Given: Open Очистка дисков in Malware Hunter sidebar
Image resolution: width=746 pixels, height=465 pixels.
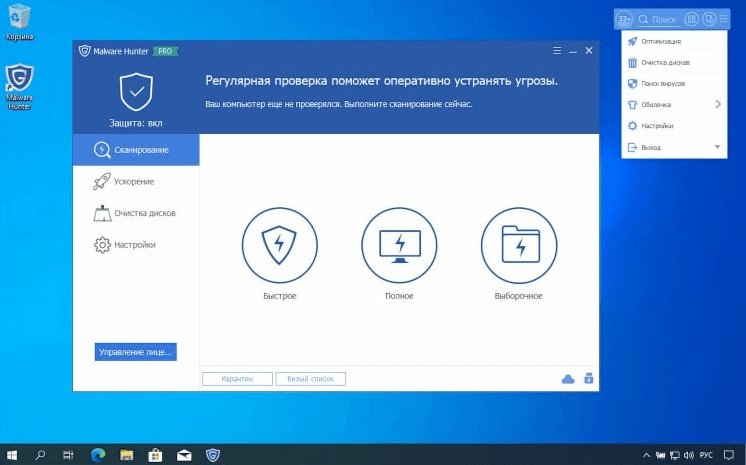Looking at the screenshot, I should tap(136, 213).
